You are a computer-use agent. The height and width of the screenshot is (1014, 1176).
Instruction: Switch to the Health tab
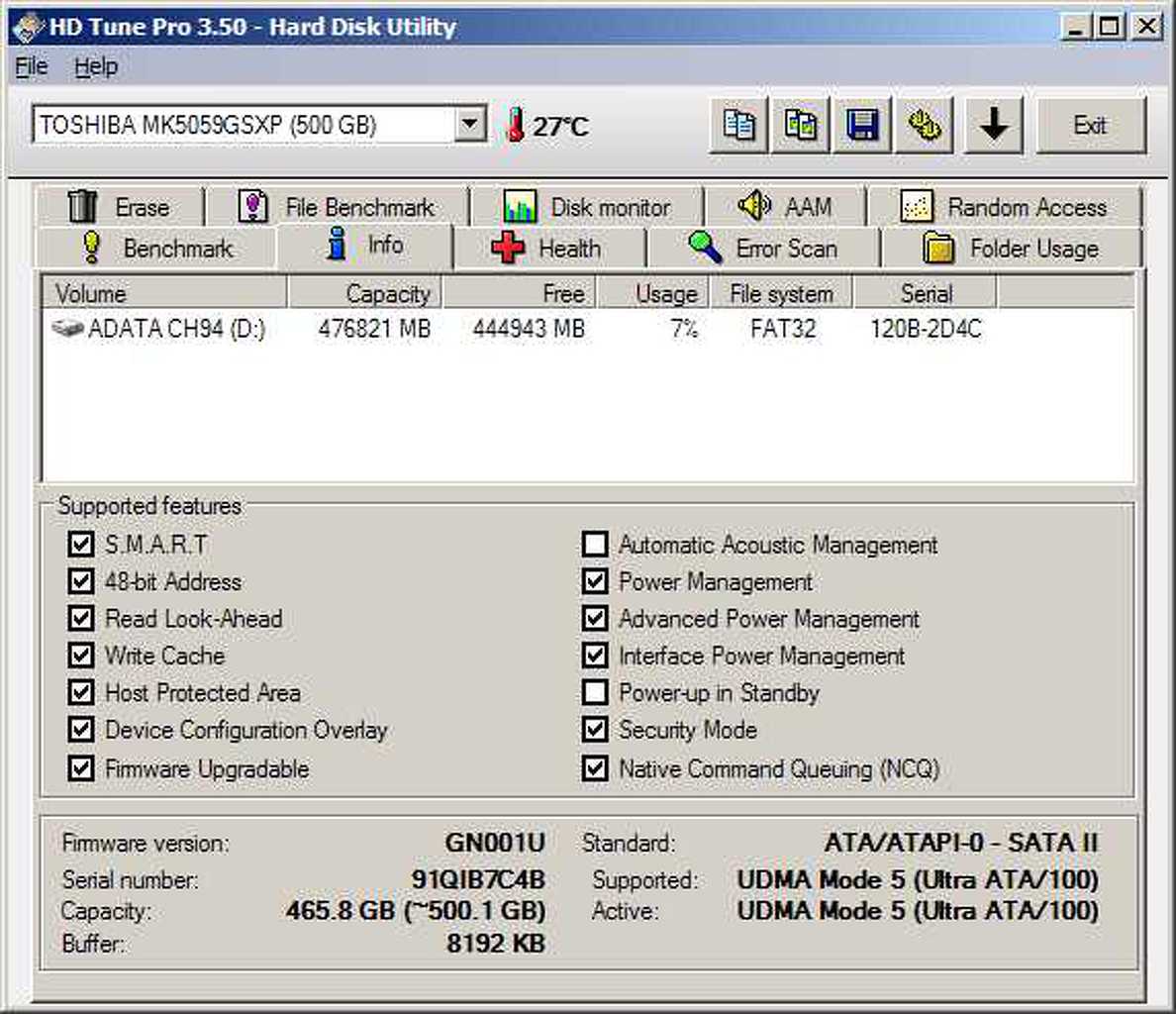tap(549, 249)
